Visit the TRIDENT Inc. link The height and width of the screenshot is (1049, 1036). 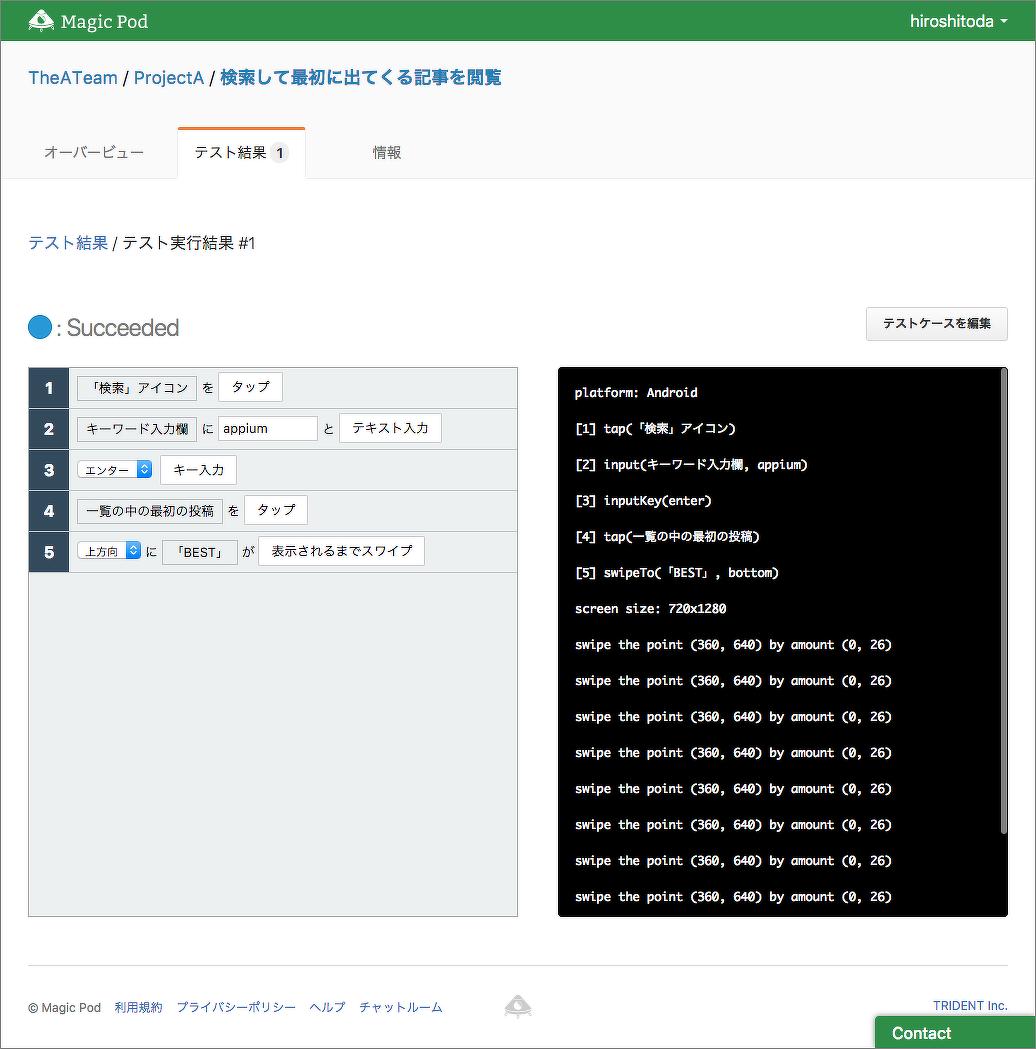(970, 1006)
